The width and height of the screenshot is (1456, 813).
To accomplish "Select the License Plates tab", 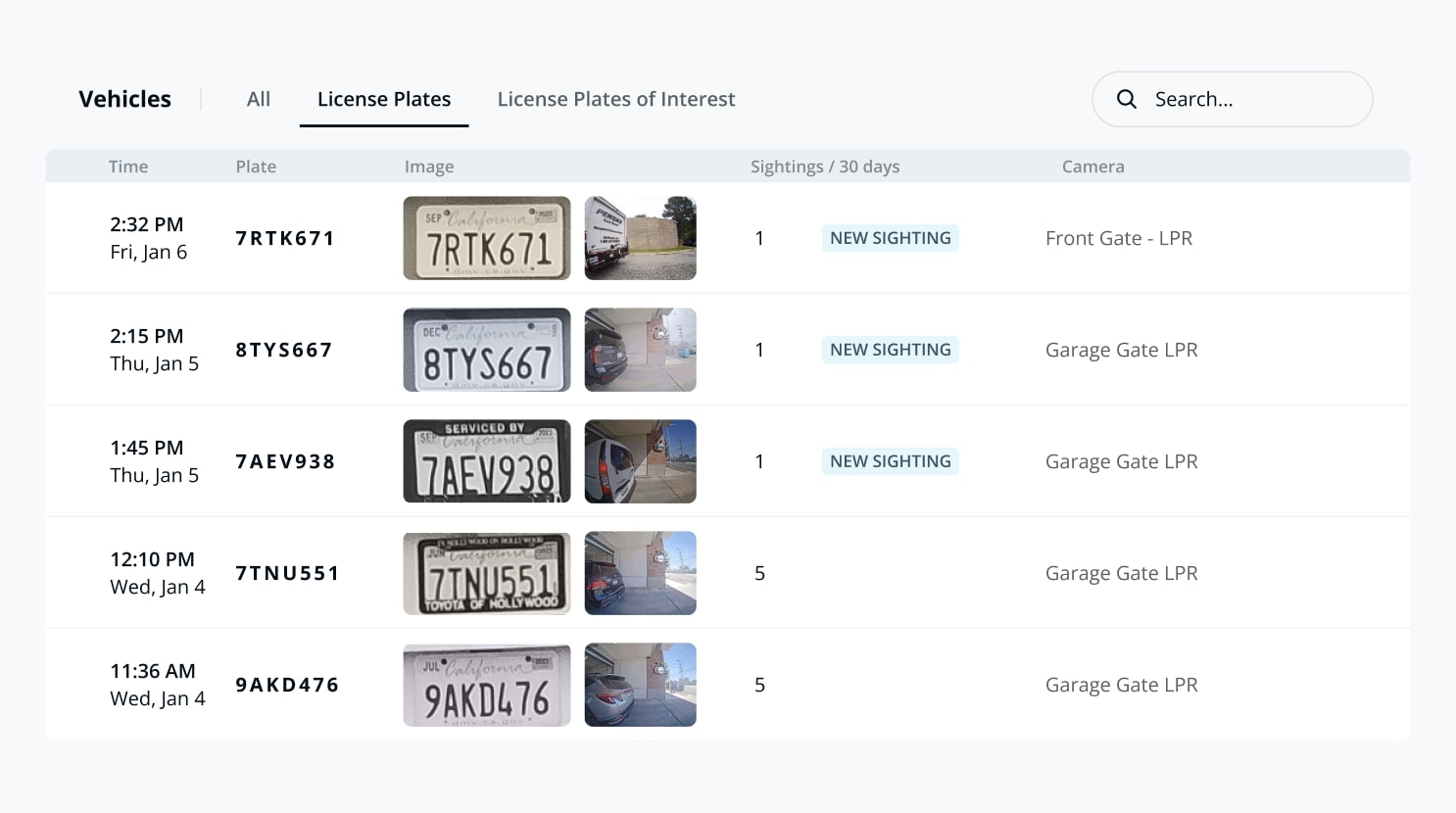I will coord(384,99).
